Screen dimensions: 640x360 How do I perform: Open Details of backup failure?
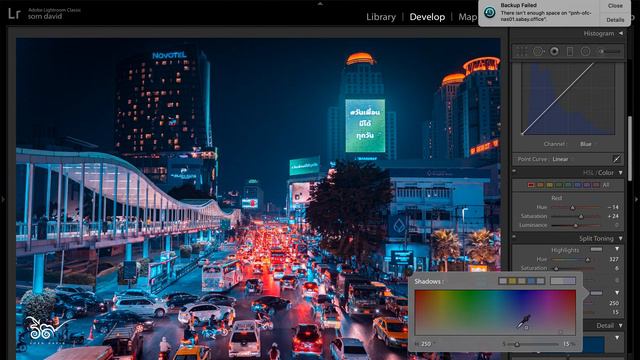click(615, 20)
